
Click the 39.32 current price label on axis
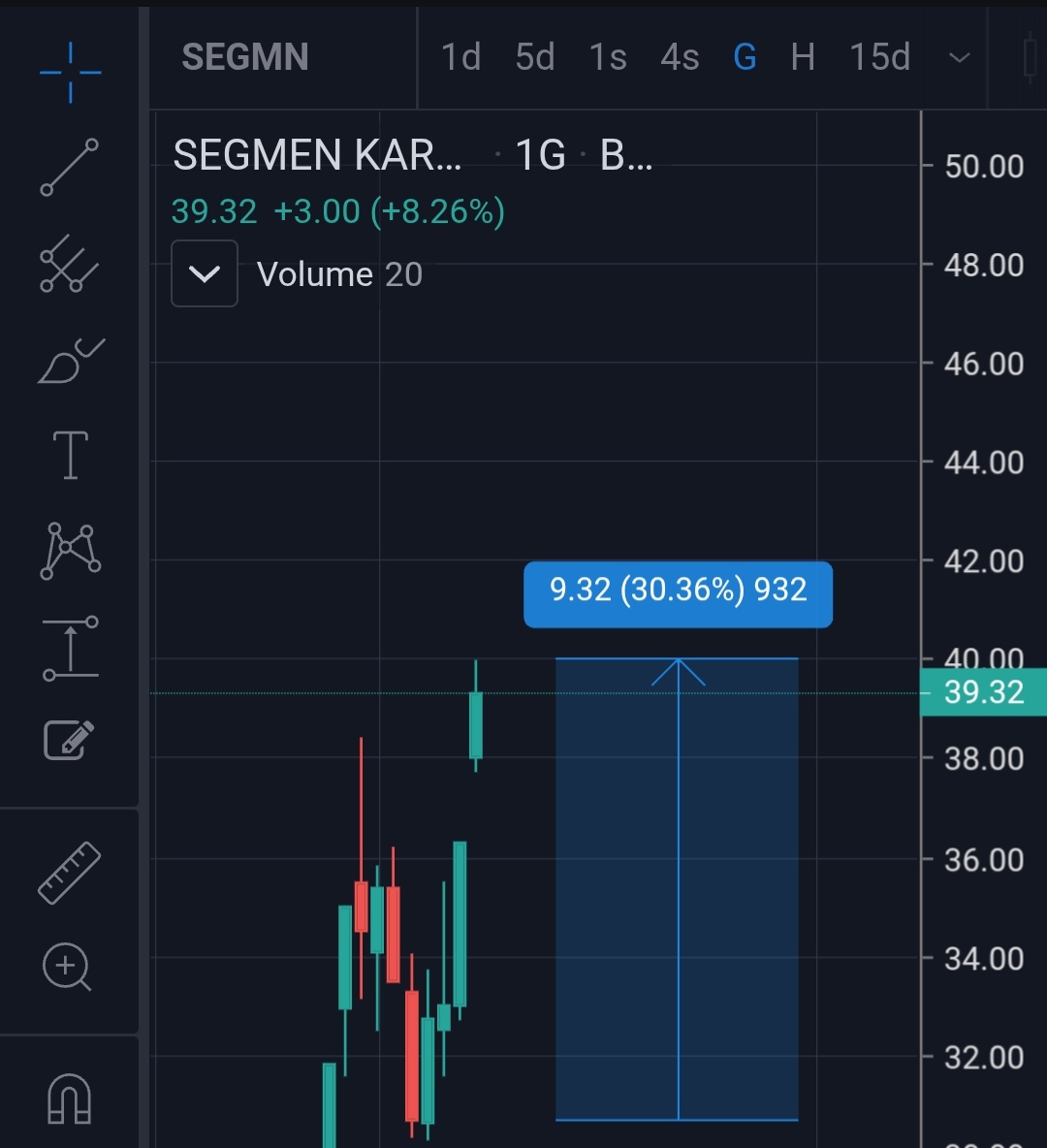983,692
